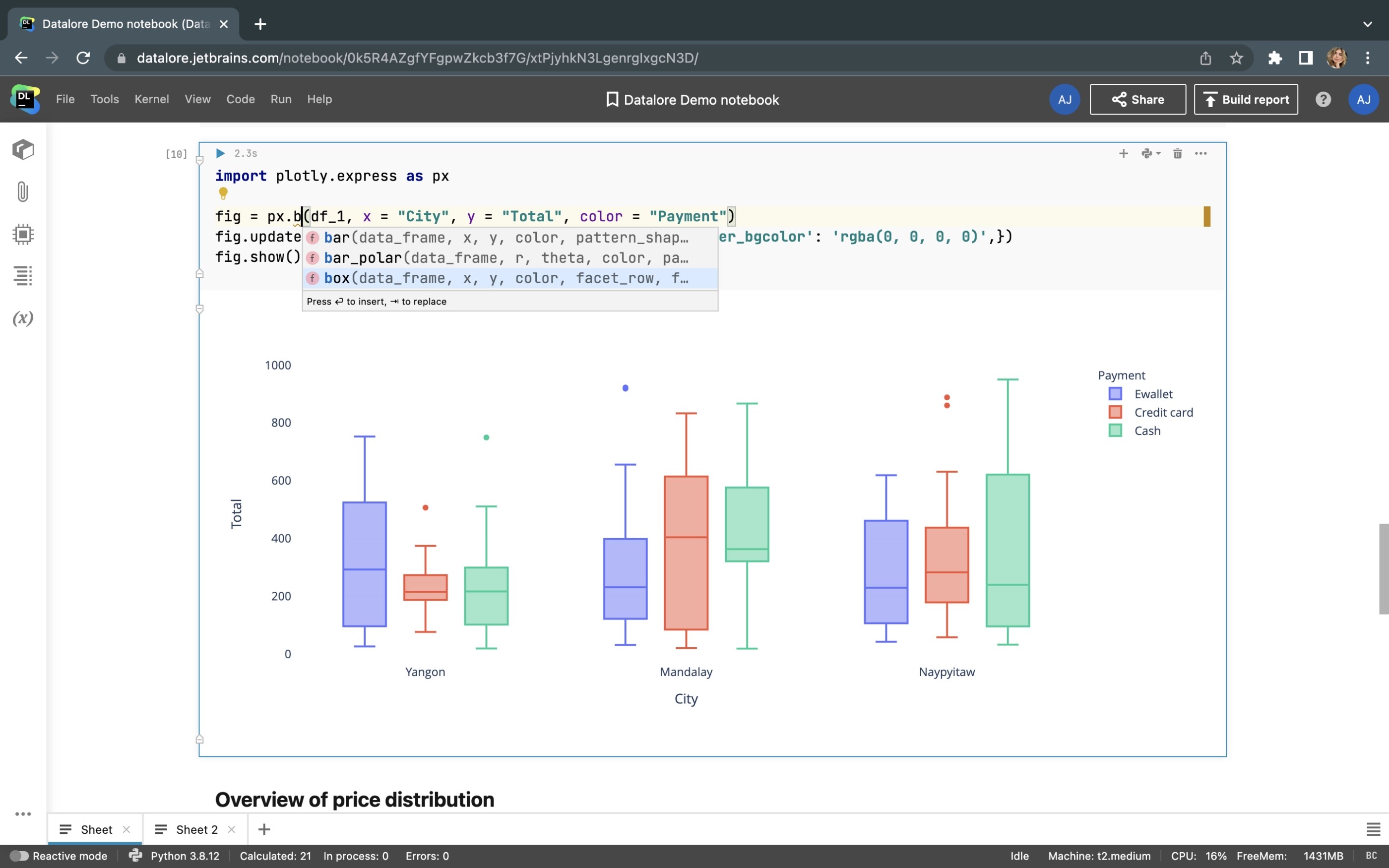Open the environment machine settings panel
Screen dimensions: 1389x868
coord(23,234)
